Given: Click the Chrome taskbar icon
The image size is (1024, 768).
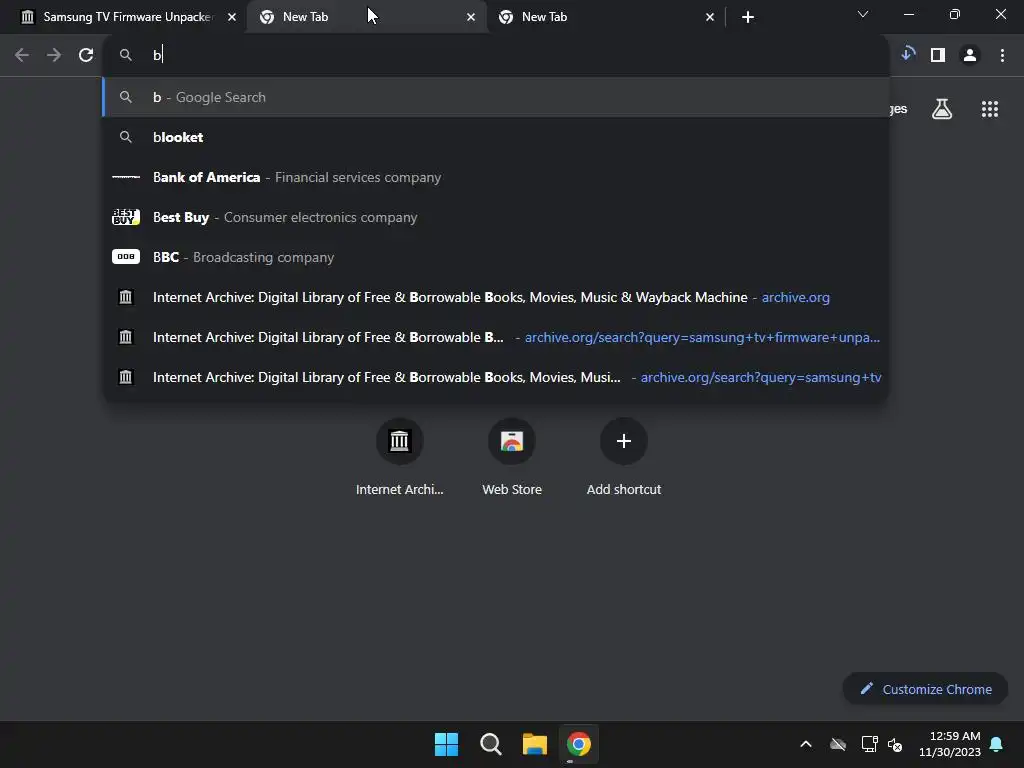Looking at the screenshot, I should [579, 744].
